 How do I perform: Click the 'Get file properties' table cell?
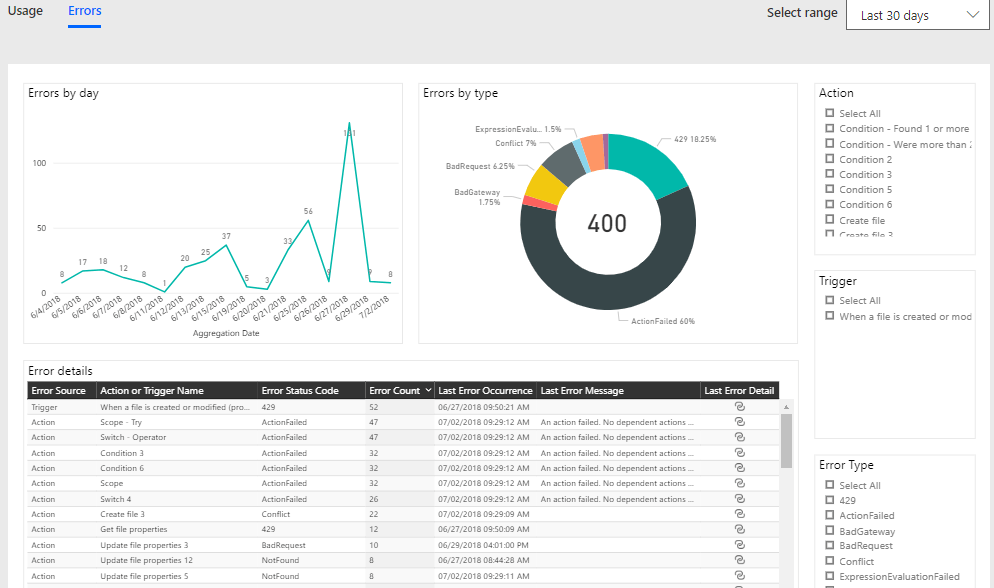(x=134, y=529)
